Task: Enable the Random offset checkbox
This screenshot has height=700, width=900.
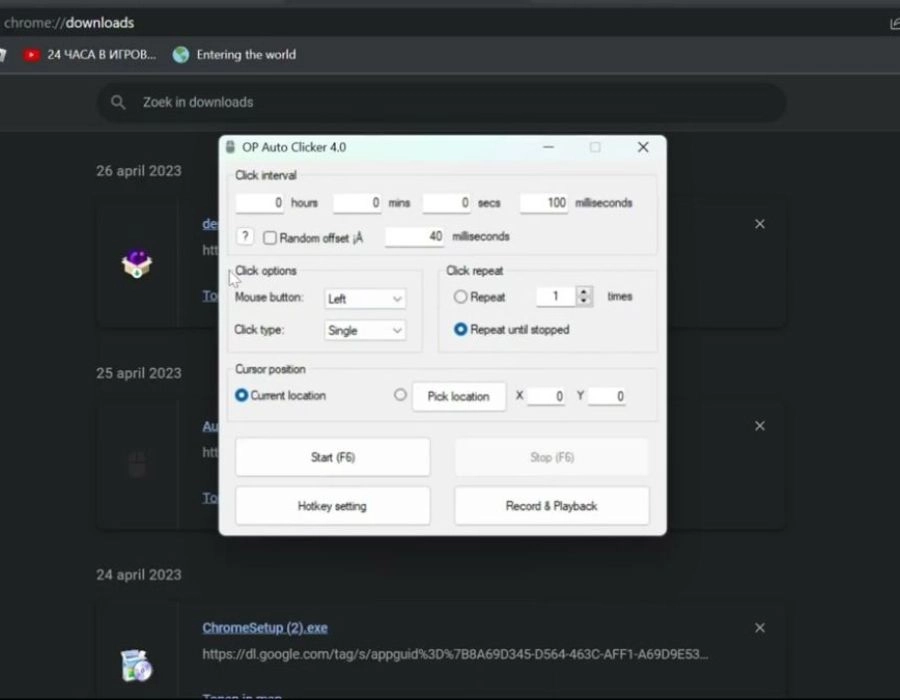Action: click(269, 237)
